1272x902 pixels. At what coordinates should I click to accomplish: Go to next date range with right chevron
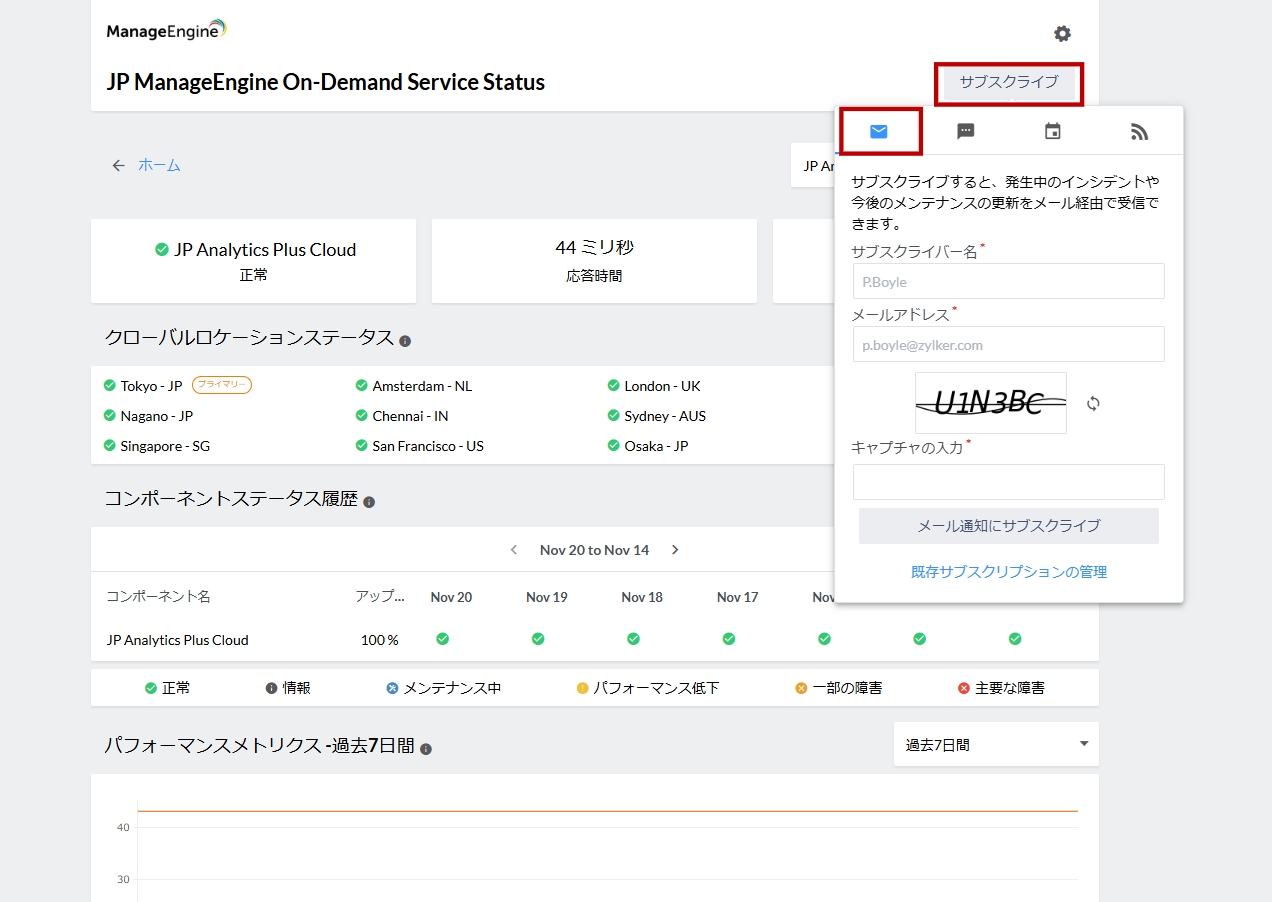coord(675,550)
